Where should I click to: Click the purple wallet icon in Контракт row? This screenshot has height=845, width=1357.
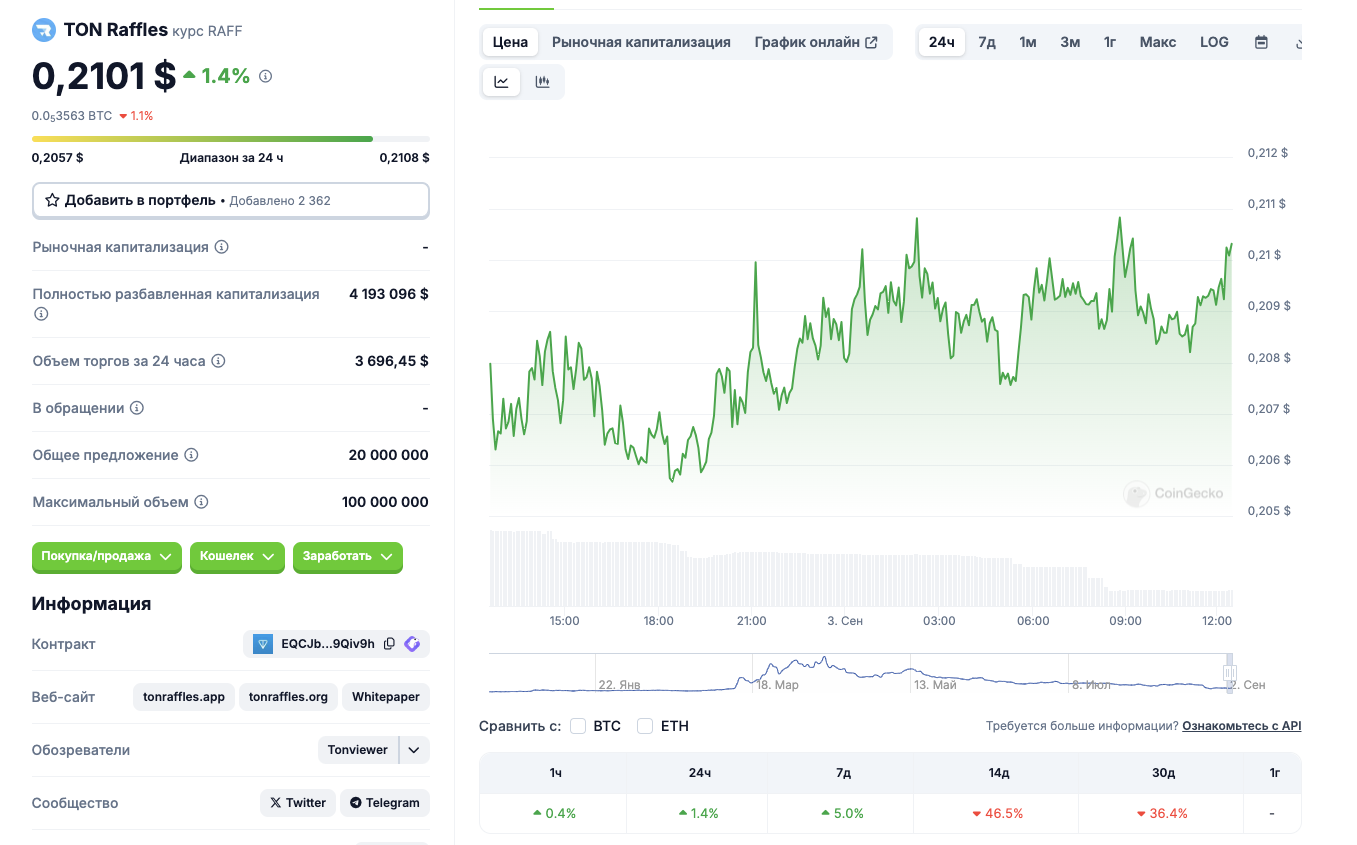[412, 644]
